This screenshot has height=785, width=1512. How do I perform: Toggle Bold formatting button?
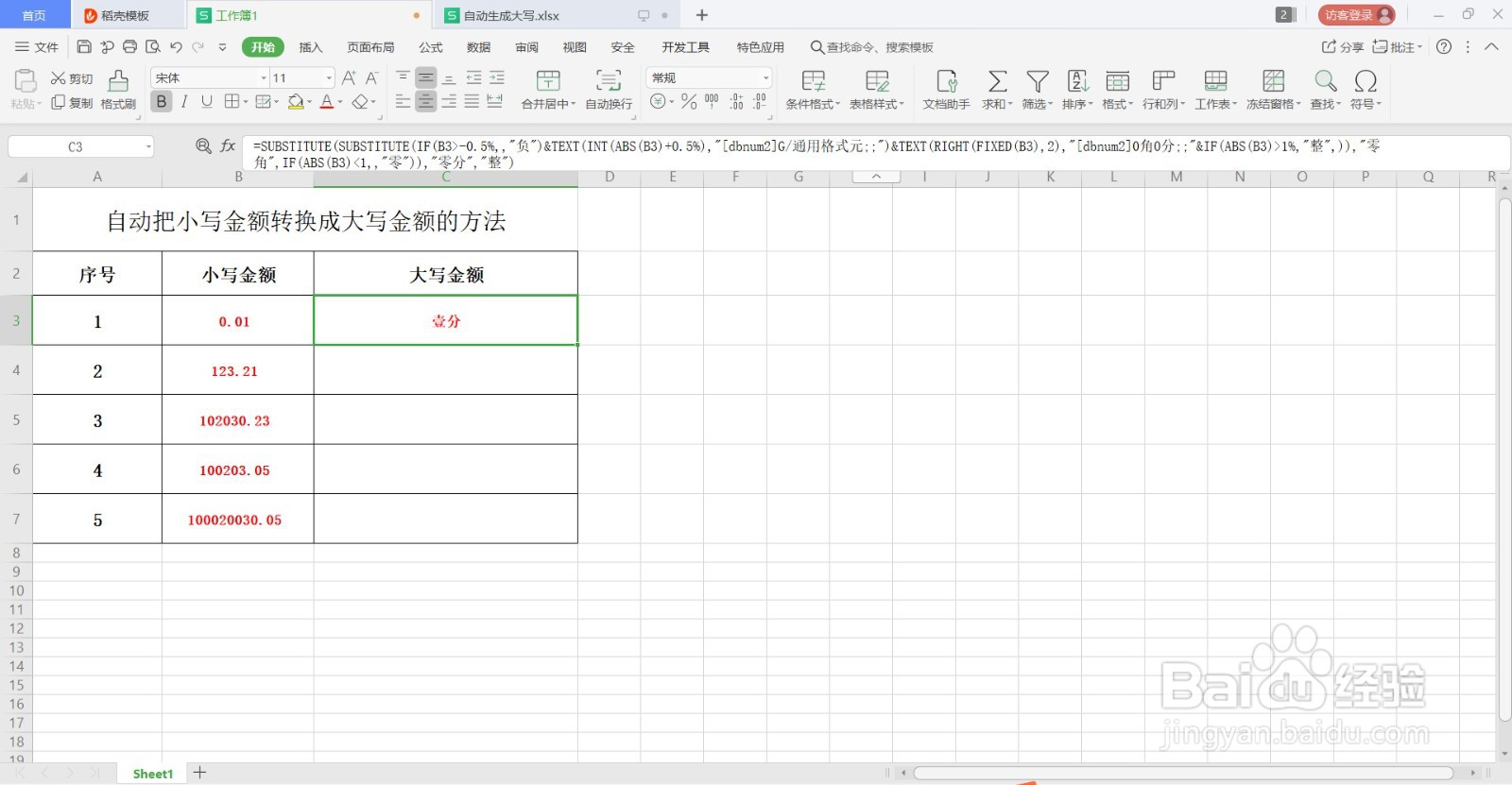point(162,102)
